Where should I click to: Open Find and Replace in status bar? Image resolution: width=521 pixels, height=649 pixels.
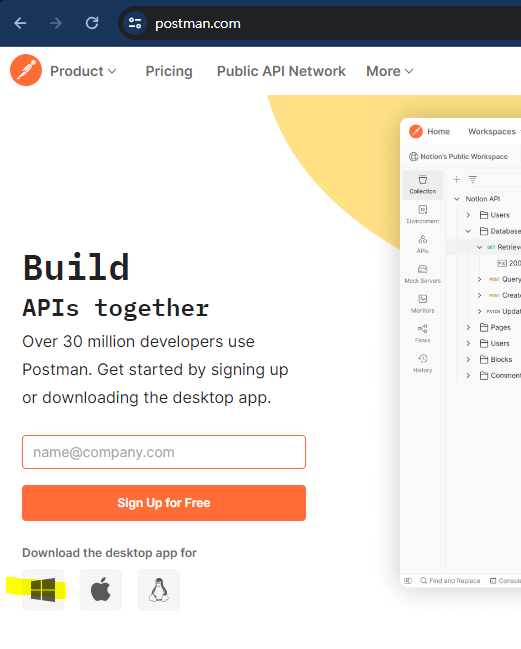point(450,581)
